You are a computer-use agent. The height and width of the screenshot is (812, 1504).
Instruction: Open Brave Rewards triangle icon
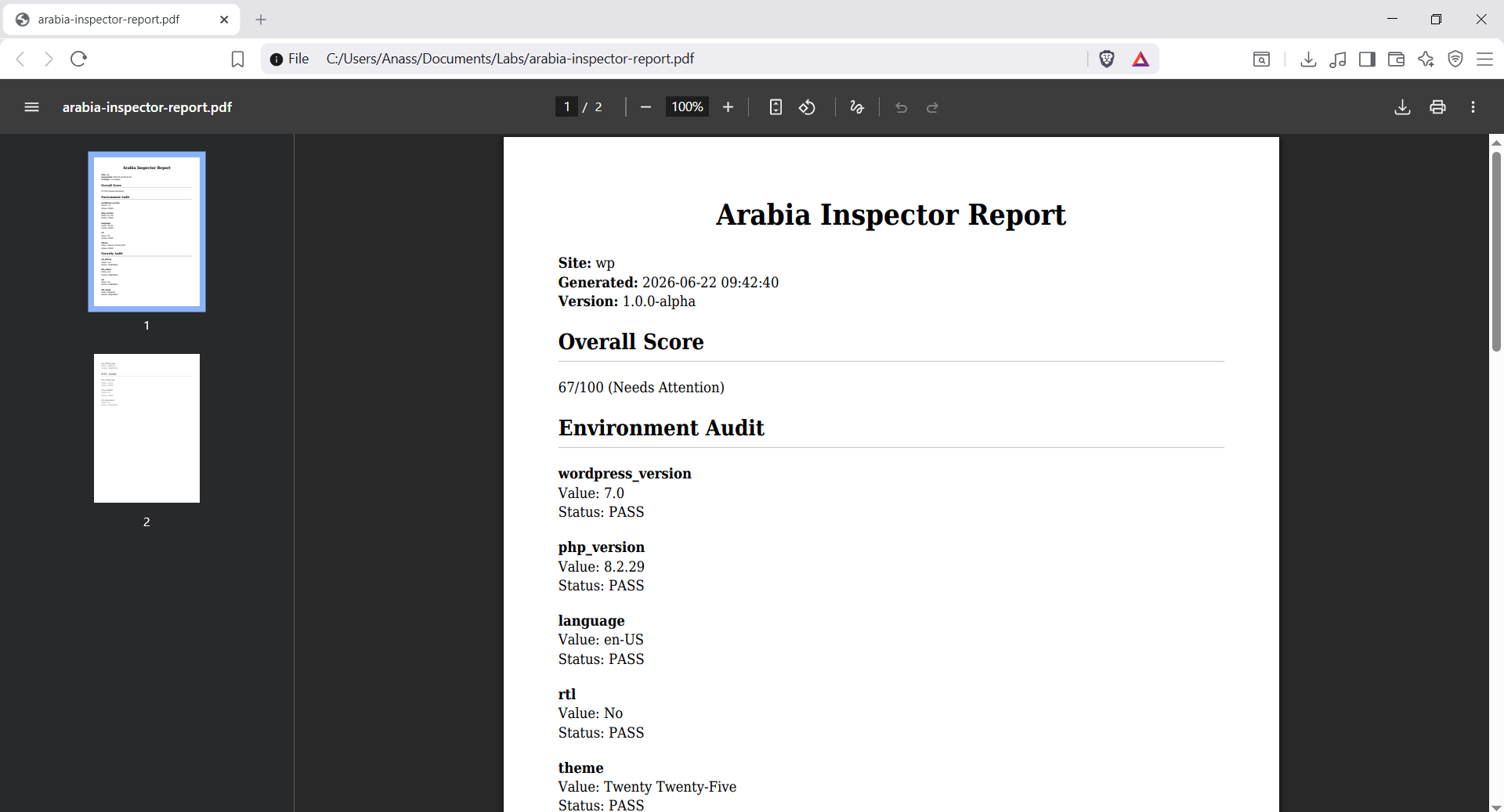tap(1141, 59)
